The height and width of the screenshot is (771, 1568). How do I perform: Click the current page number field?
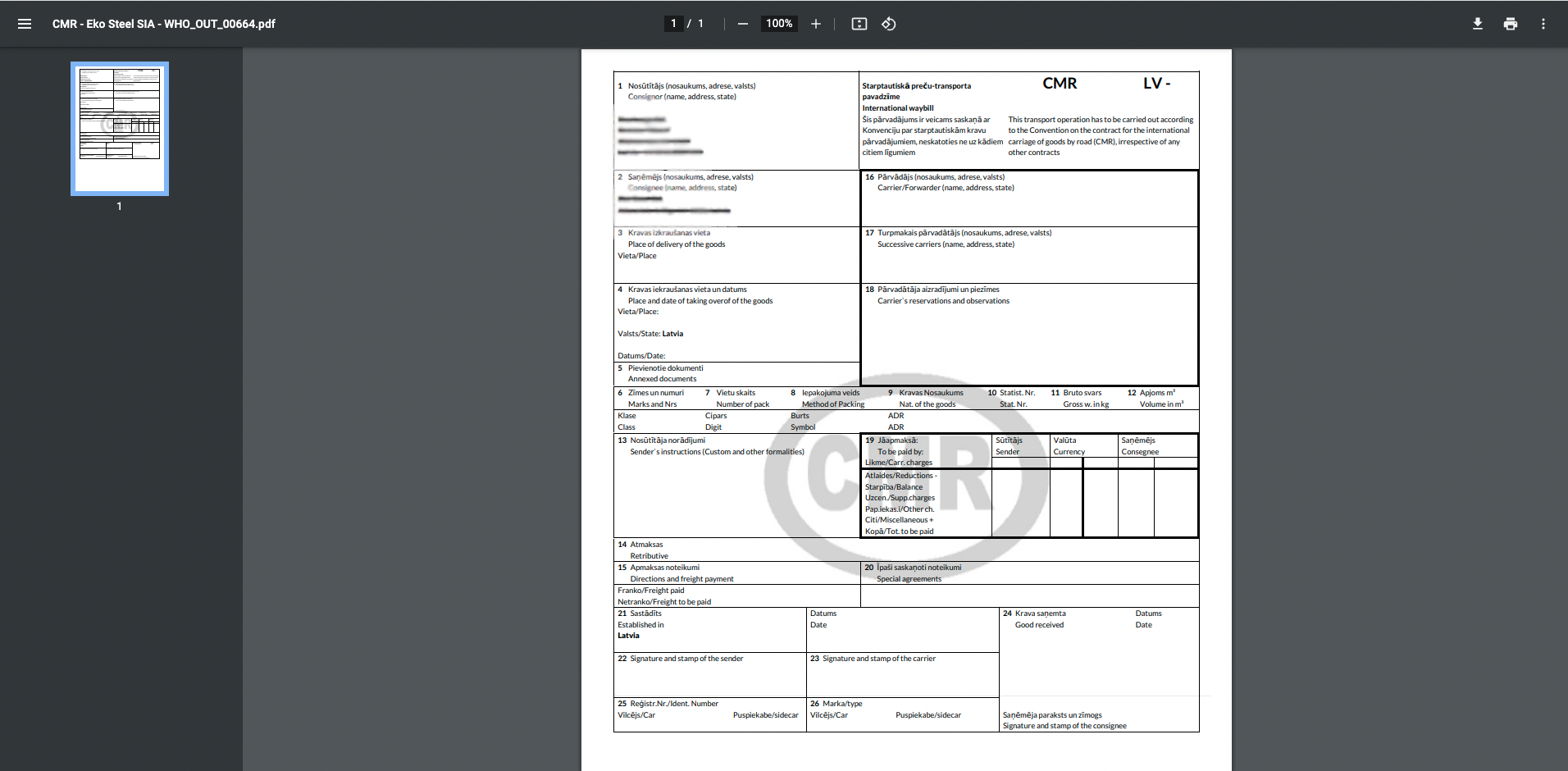point(673,24)
